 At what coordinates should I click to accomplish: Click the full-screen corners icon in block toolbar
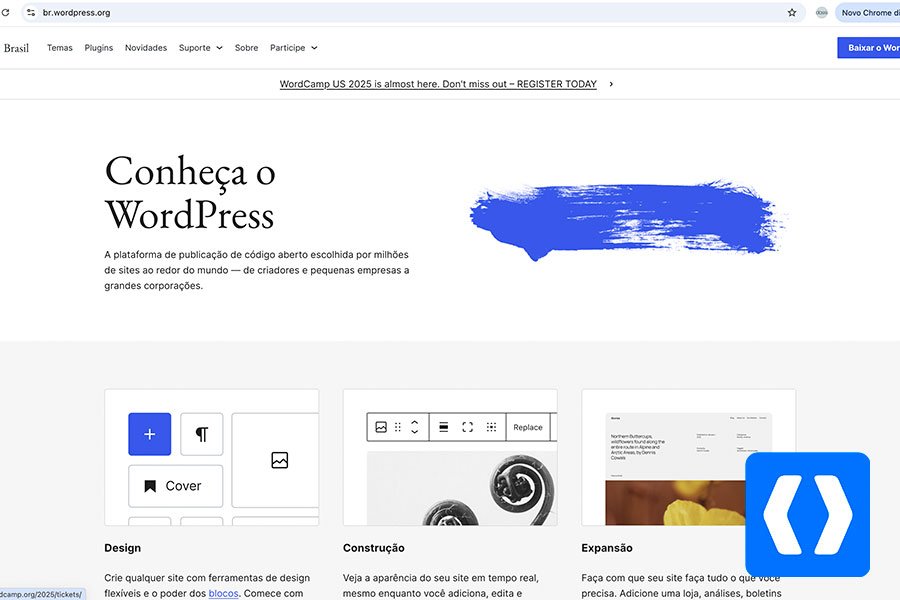[468, 427]
